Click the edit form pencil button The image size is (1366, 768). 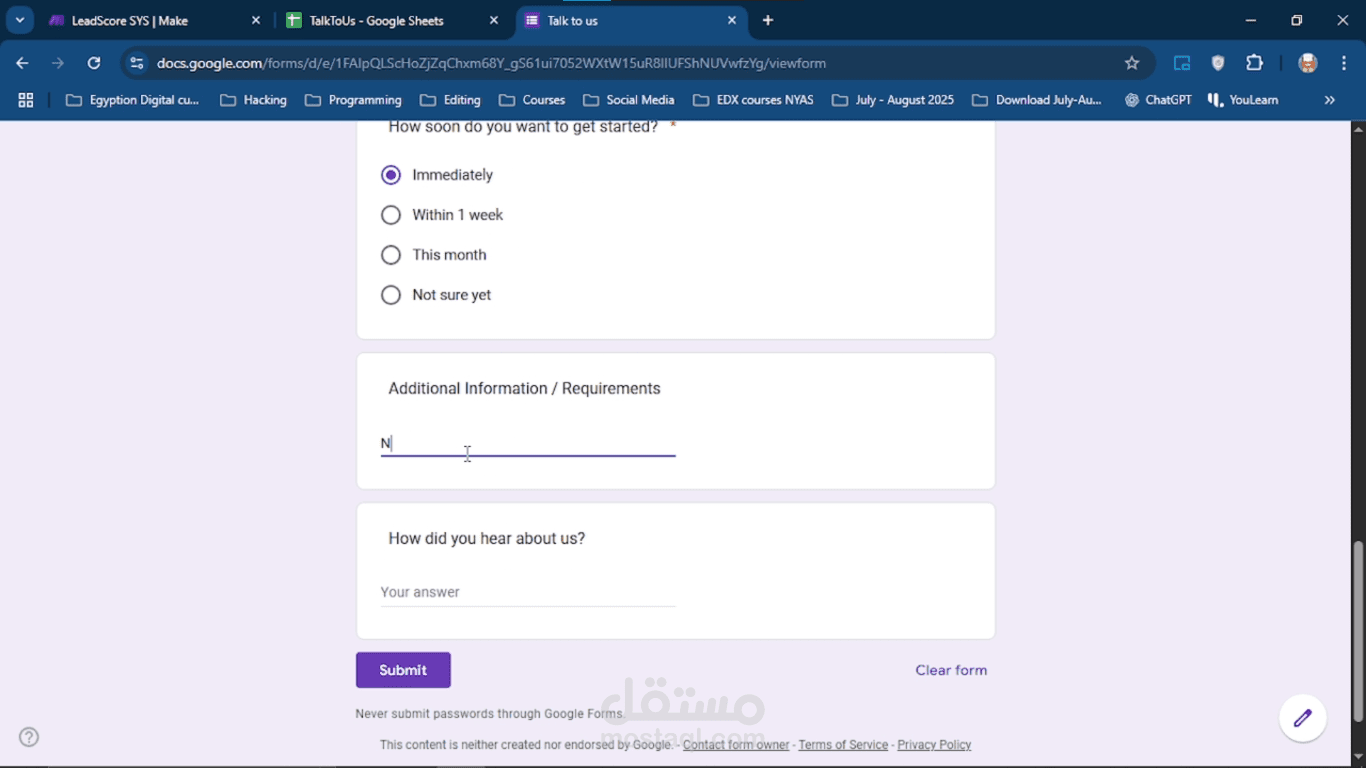1303,718
